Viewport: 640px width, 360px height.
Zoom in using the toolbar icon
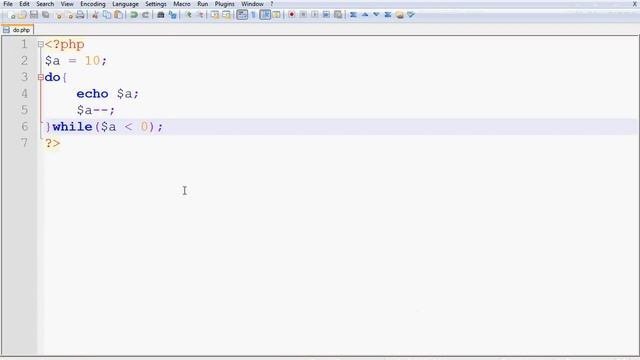coord(189,15)
